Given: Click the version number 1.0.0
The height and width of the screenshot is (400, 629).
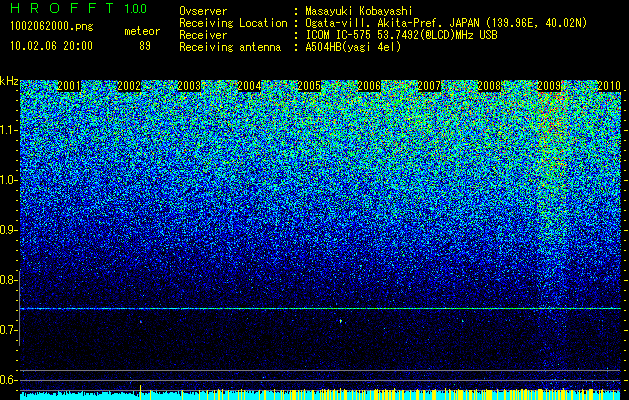Looking at the screenshot, I should point(136,8).
